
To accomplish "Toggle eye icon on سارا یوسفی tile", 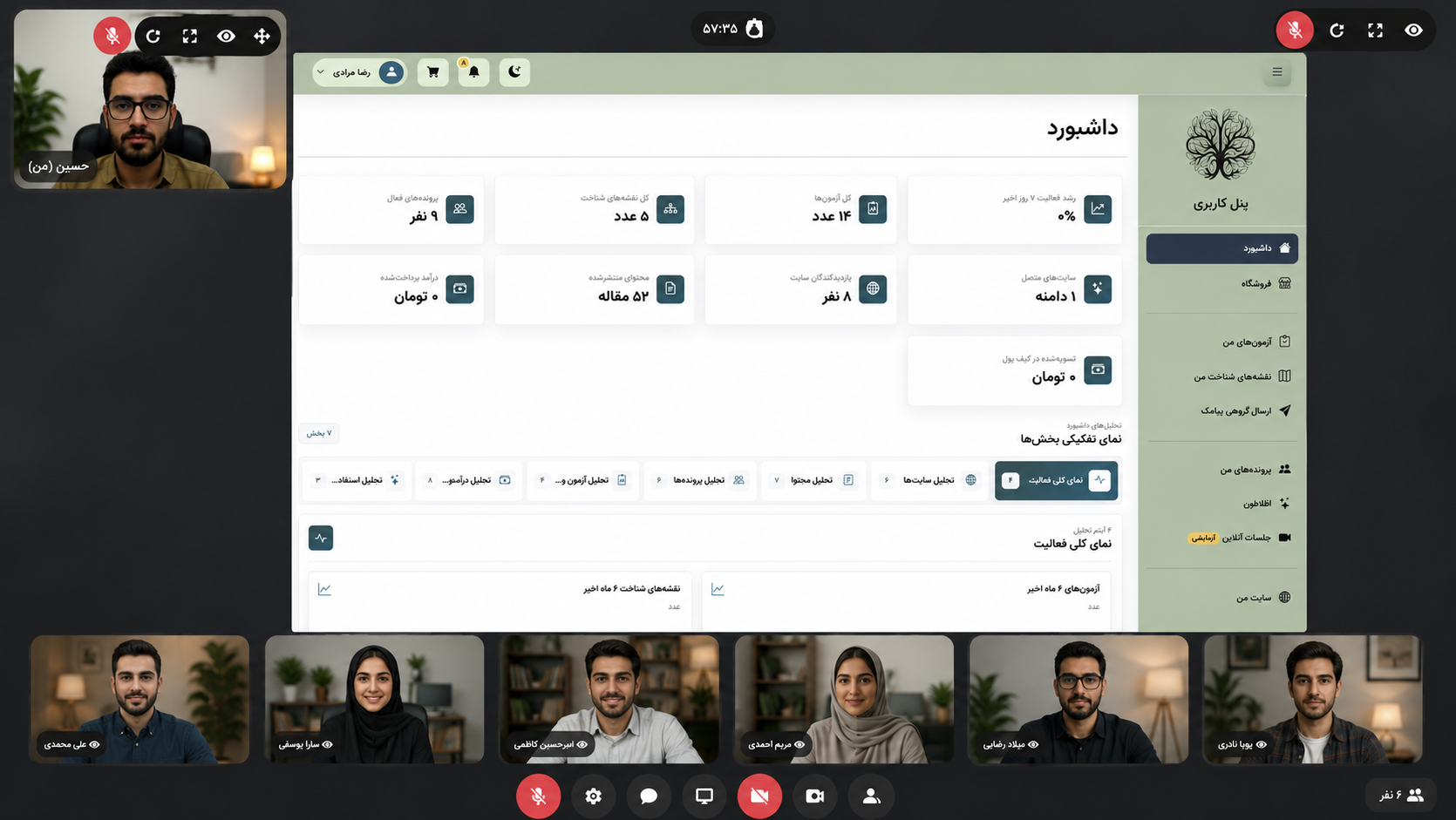I will click(328, 744).
